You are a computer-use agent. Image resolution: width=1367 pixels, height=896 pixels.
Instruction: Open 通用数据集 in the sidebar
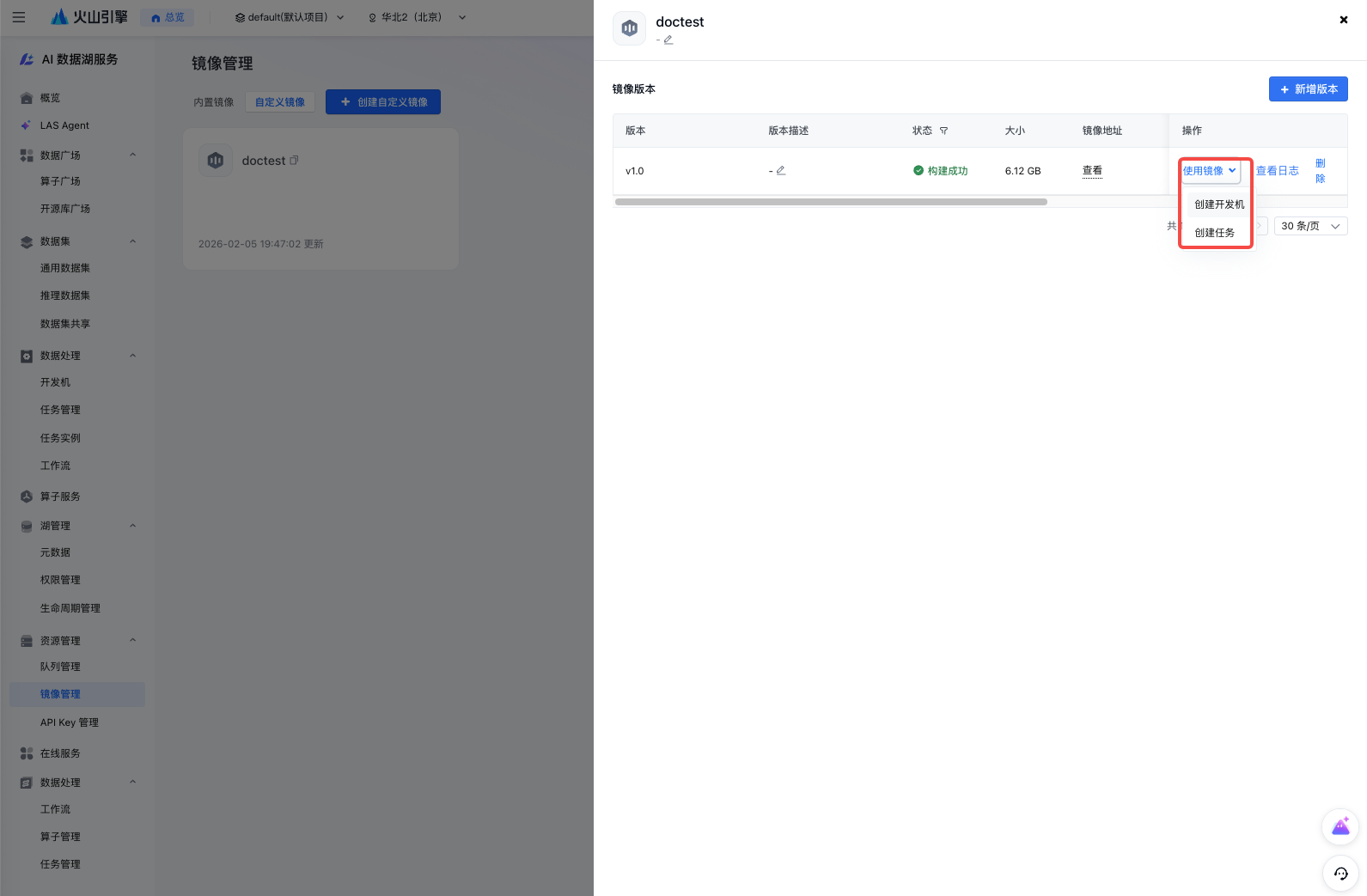click(x=65, y=268)
